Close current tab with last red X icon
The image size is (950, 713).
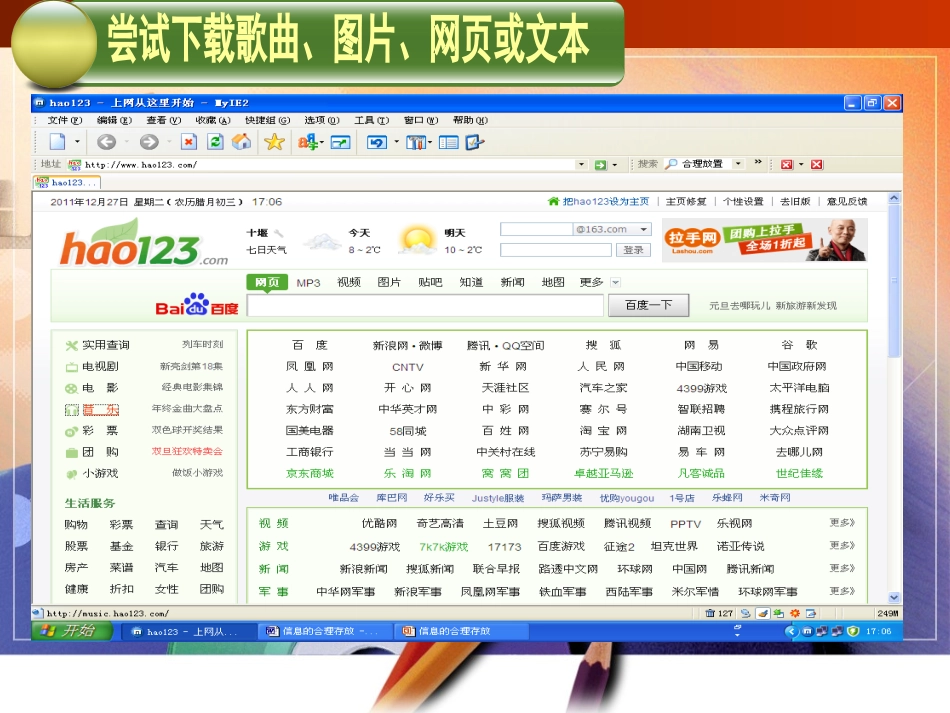(x=817, y=165)
